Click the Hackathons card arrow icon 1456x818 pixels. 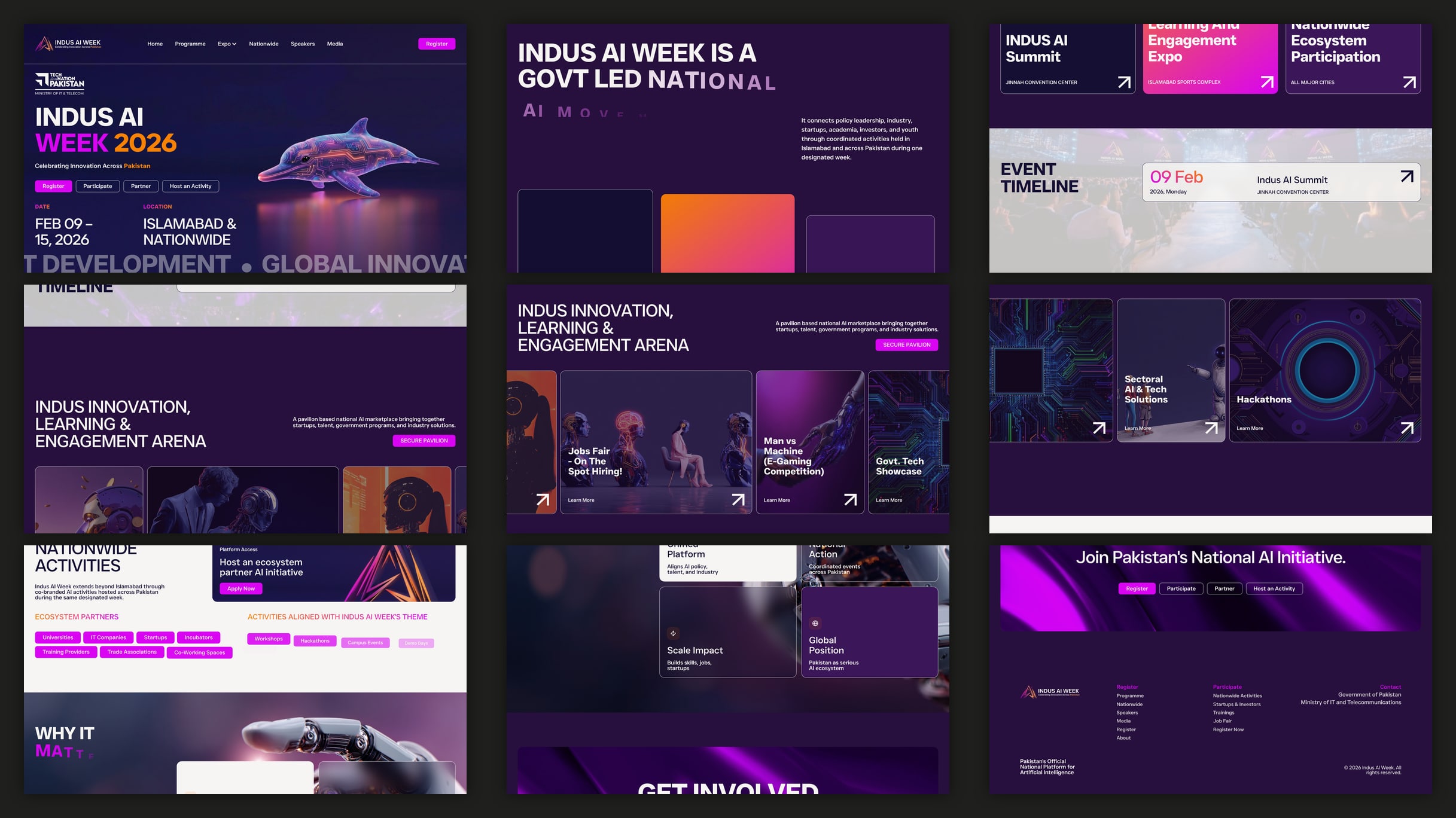click(1407, 428)
